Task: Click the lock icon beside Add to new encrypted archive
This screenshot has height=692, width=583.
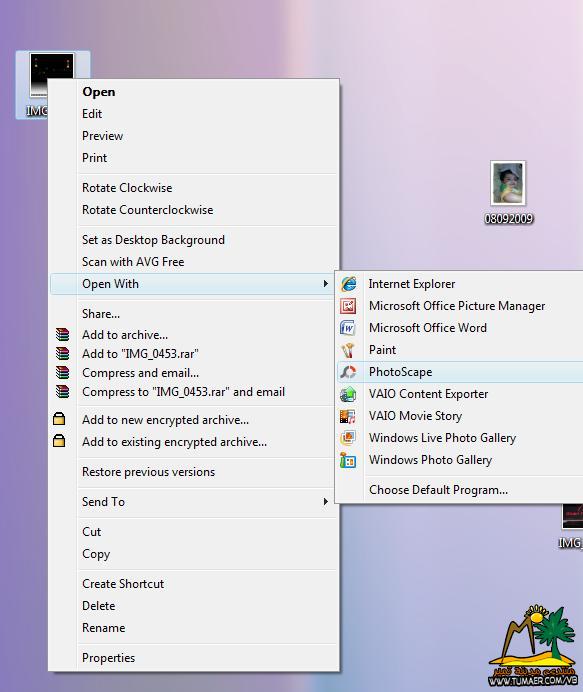Action: 59,419
